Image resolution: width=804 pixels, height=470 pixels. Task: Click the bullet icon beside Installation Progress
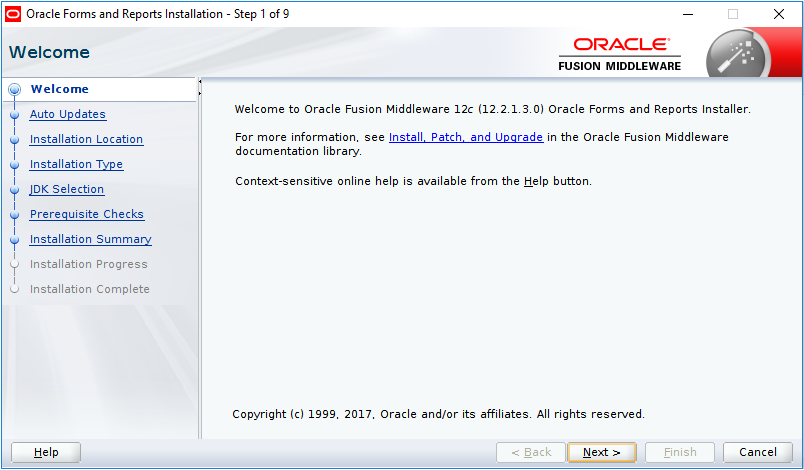[x=14, y=264]
